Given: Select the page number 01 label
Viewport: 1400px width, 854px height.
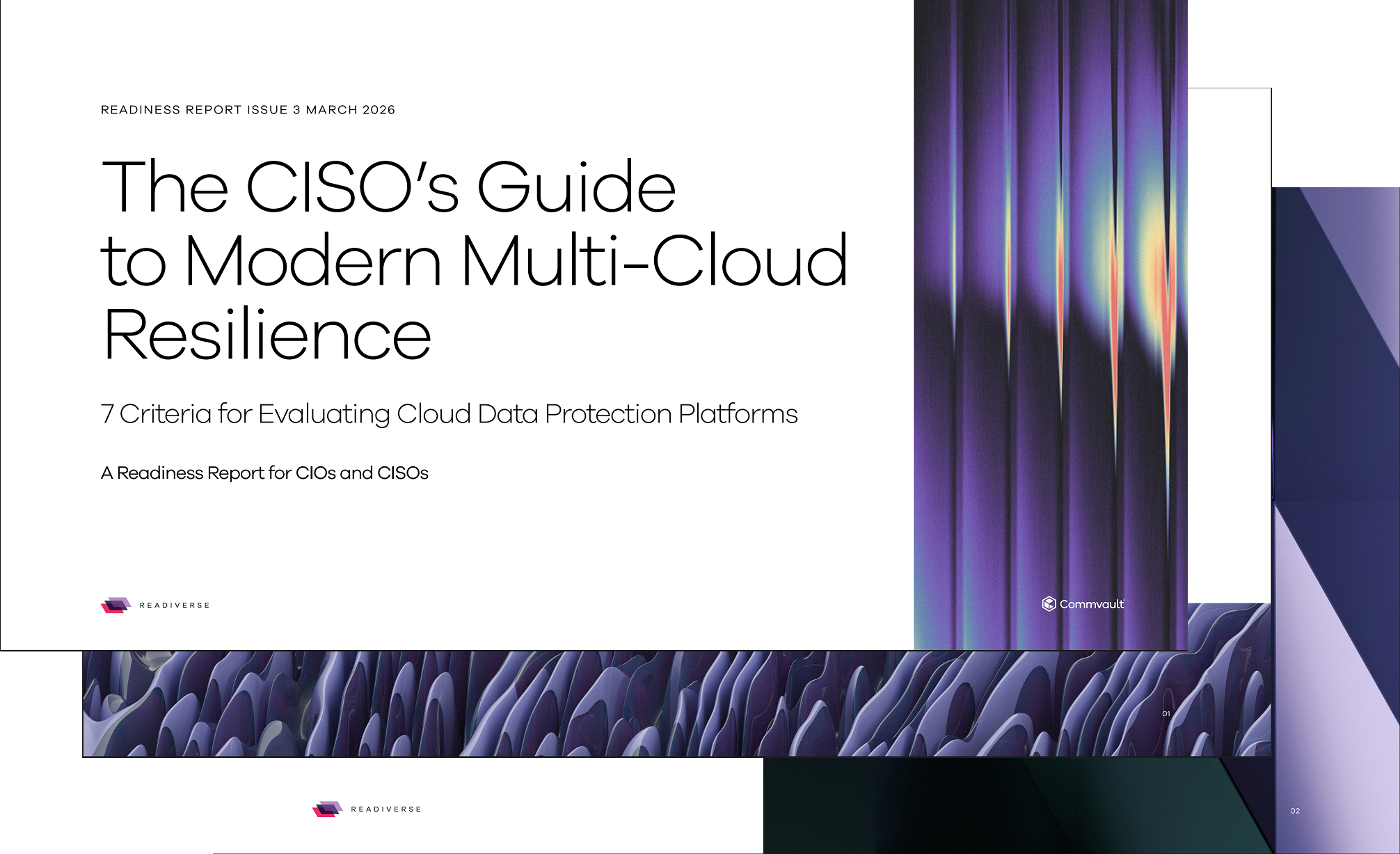Looking at the screenshot, I should 1166,713.
